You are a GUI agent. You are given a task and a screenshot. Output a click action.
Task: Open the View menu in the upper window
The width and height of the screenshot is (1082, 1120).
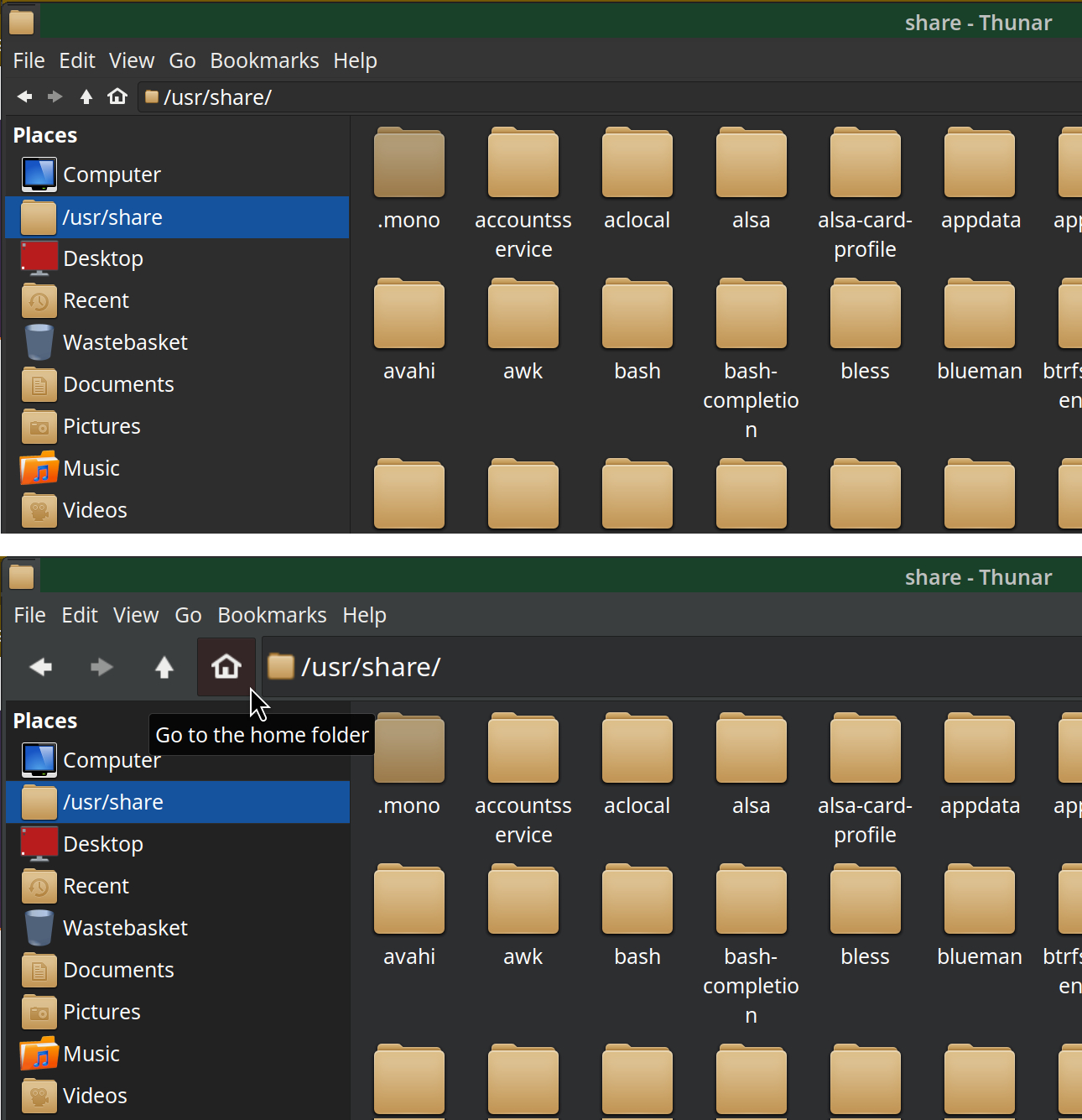(x=132, y=60)
